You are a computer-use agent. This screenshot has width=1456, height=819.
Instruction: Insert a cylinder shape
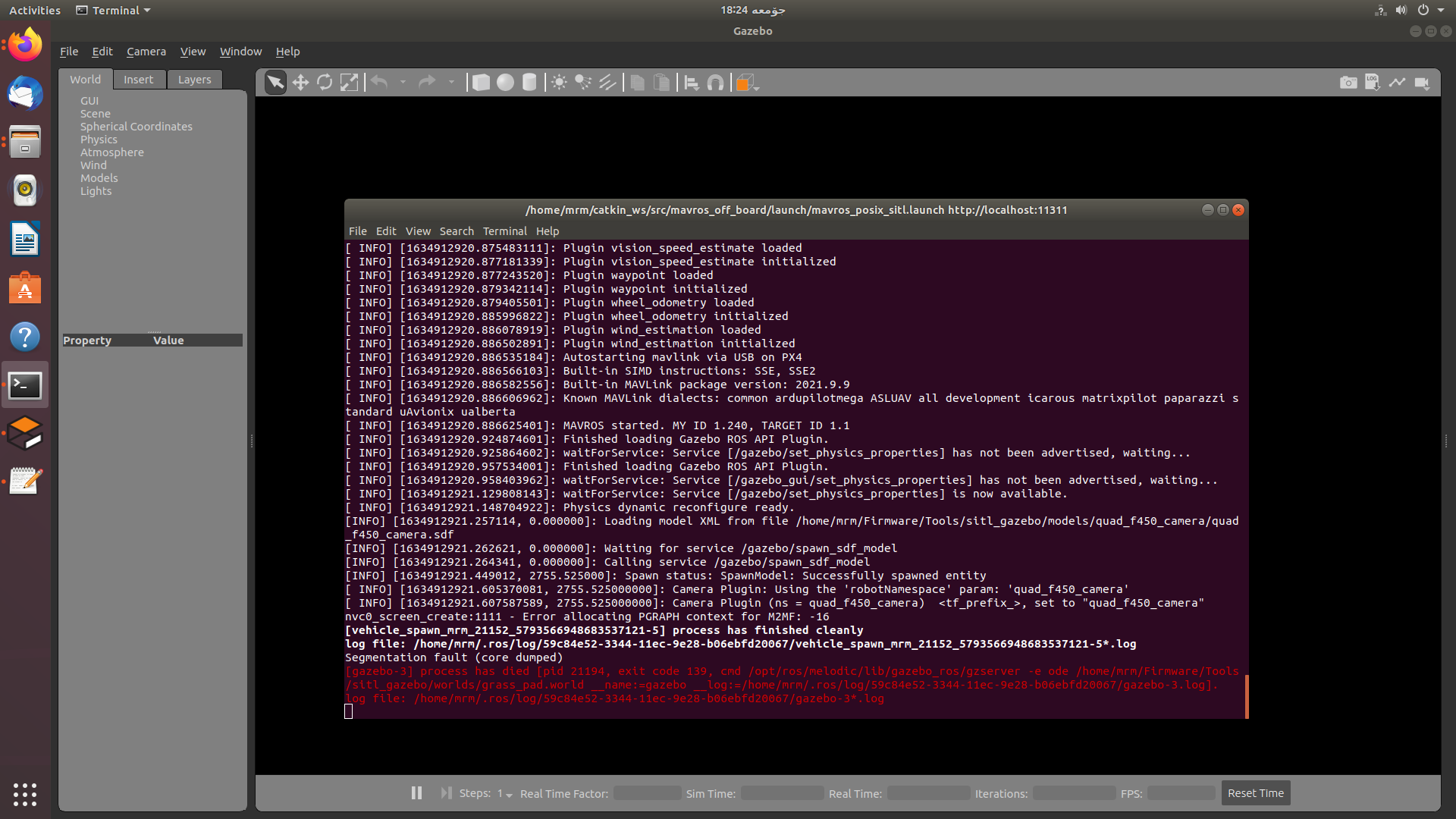529,83
